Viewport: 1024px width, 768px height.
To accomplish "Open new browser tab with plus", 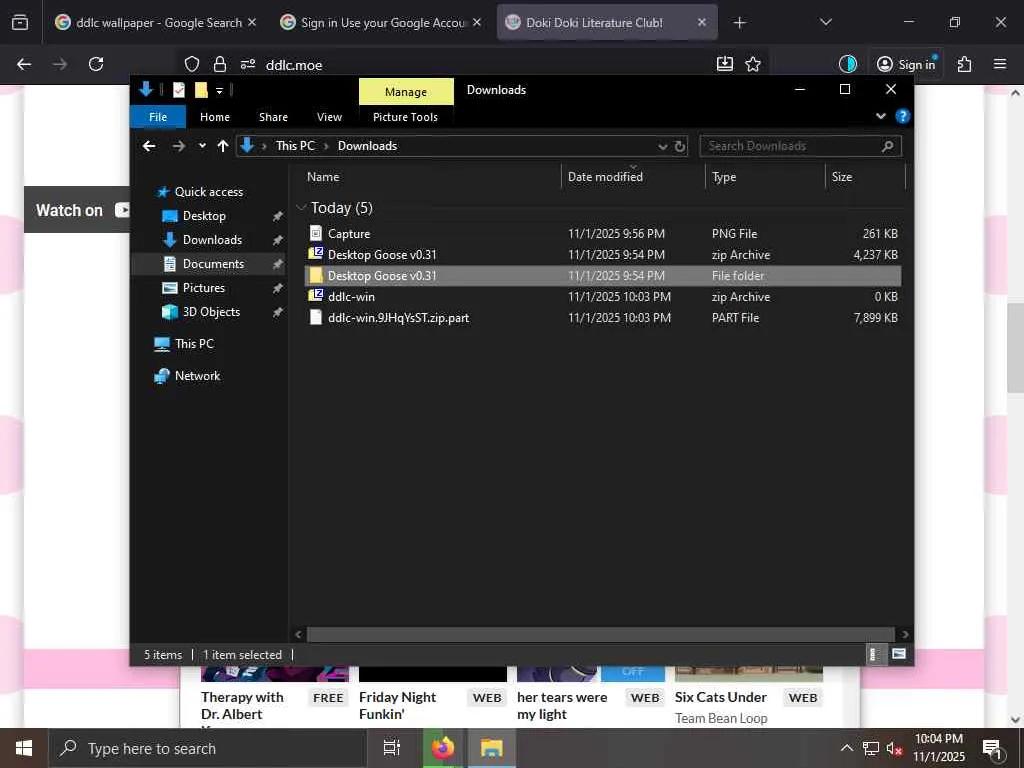I will click(739, 23).
